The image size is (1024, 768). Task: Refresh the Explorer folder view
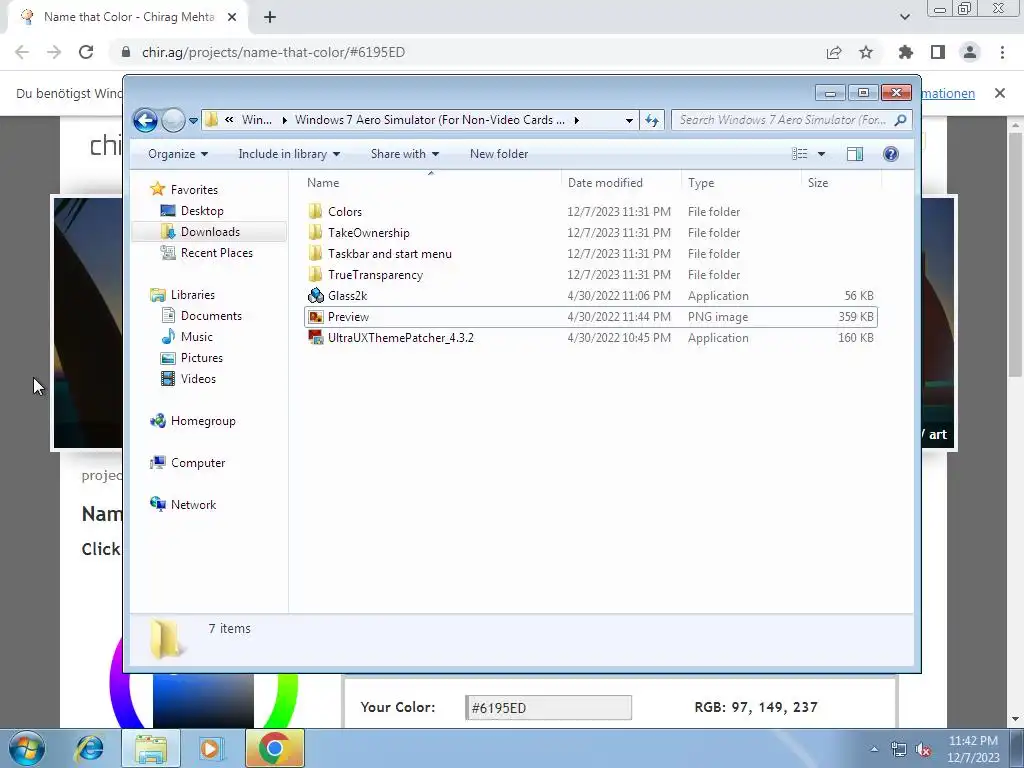tap(652, 120)
